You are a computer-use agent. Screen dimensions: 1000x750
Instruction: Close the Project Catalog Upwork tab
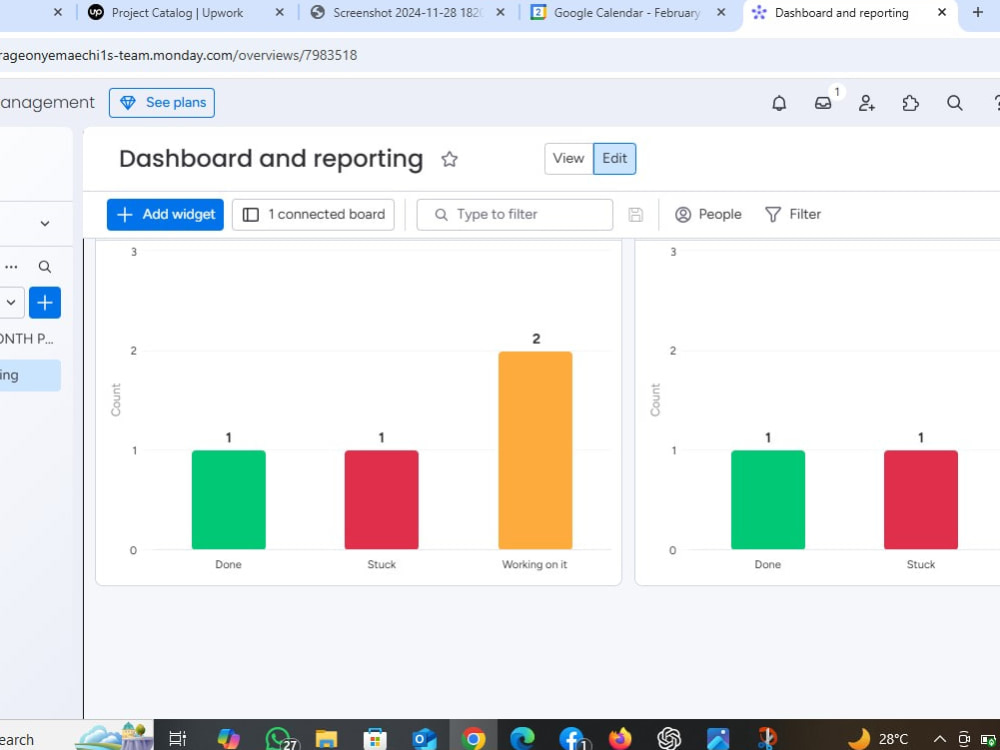click(279, 12)
